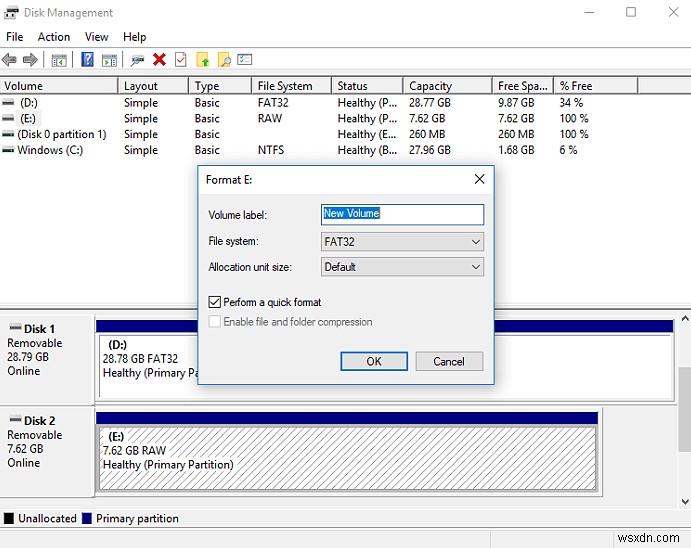Viewport: 691px width, 548px height.
Task: Click the NTFS file system cell
Action: coord(271,150)
